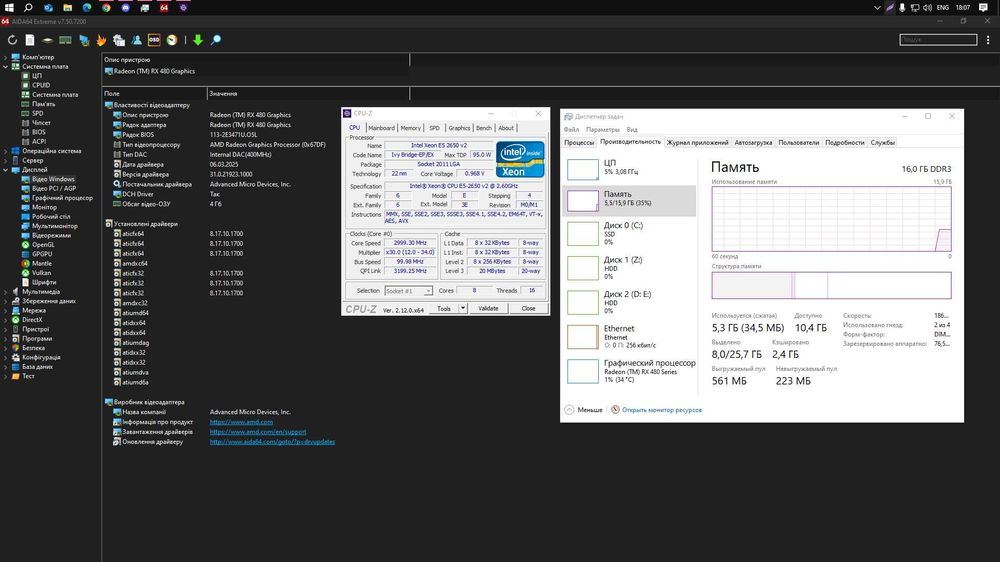
Task: Select Диск 0 (C:) in Task Manager
Action: pos(630,233)
